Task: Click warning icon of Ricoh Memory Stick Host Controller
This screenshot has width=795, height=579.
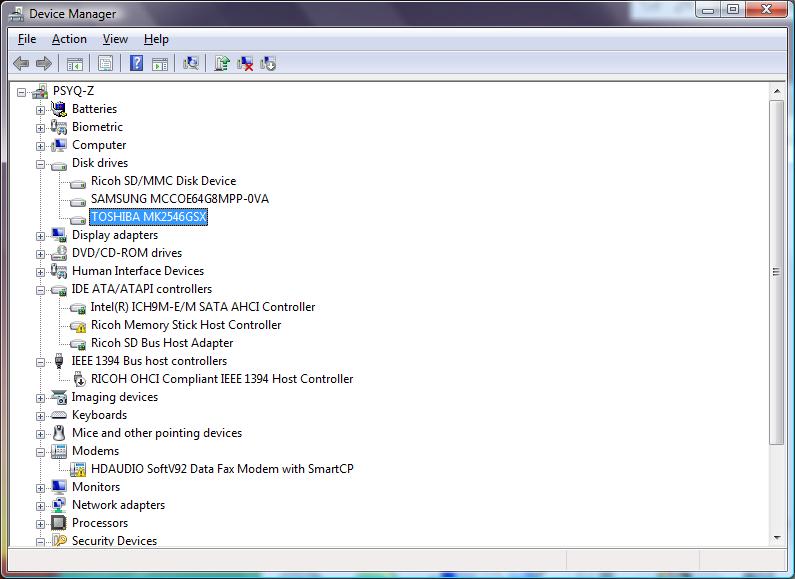Action: (78, 326)
